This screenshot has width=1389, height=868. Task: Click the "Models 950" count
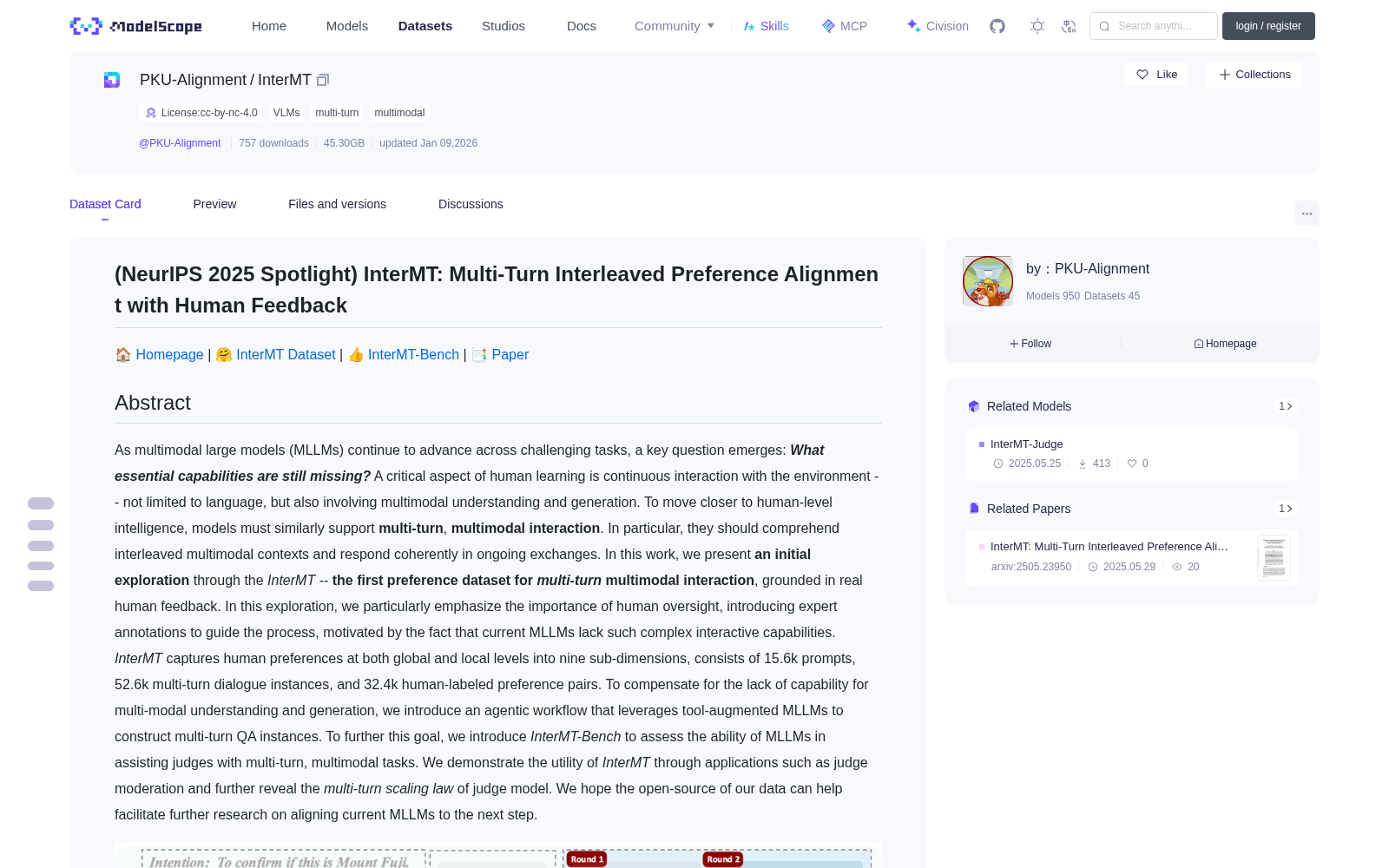click(1053, 296)
